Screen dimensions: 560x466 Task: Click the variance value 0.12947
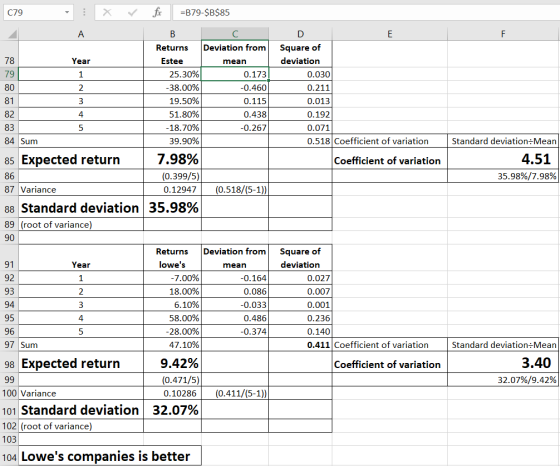(172, 190)
